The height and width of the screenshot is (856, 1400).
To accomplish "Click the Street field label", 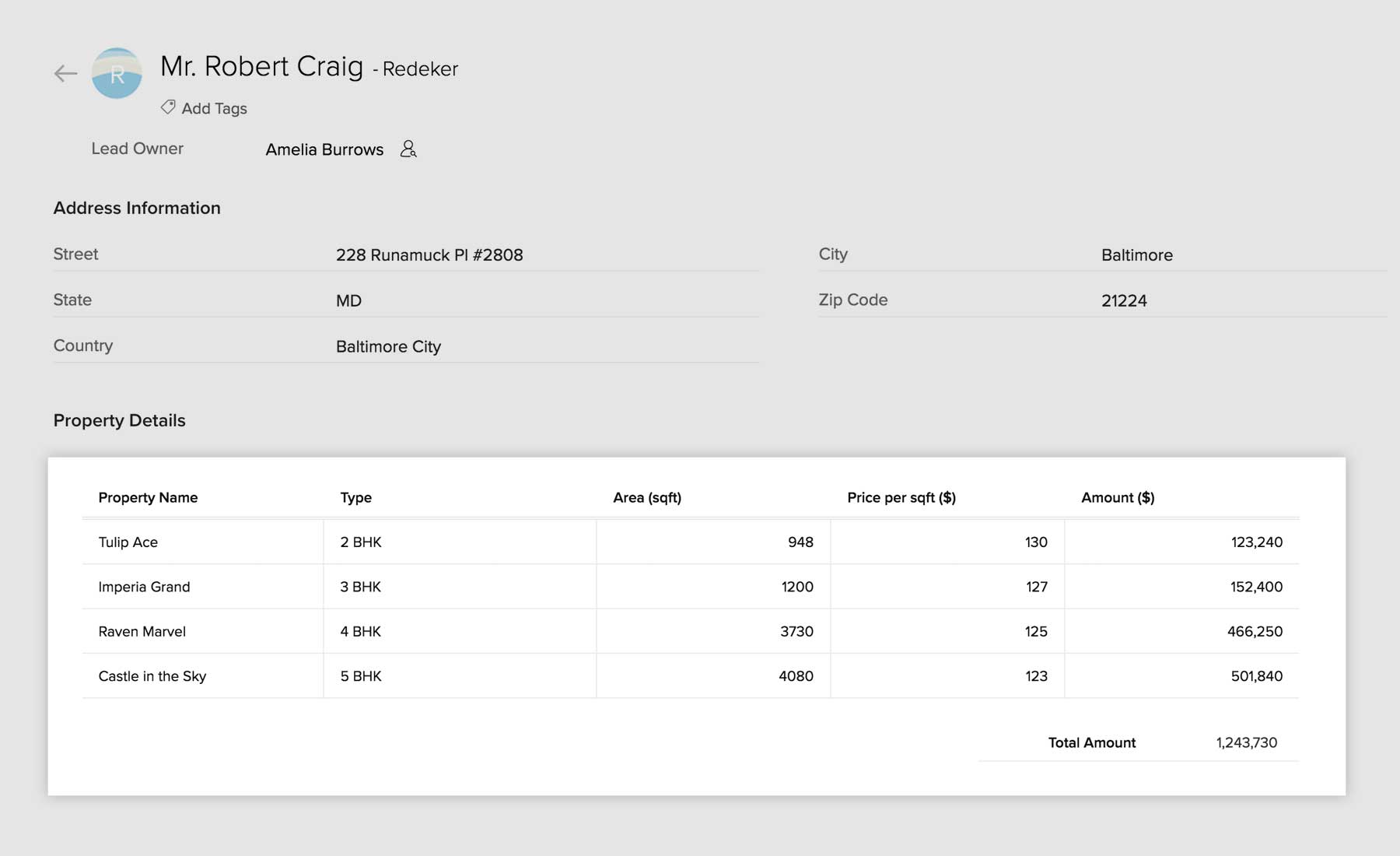I will [75, 254].
